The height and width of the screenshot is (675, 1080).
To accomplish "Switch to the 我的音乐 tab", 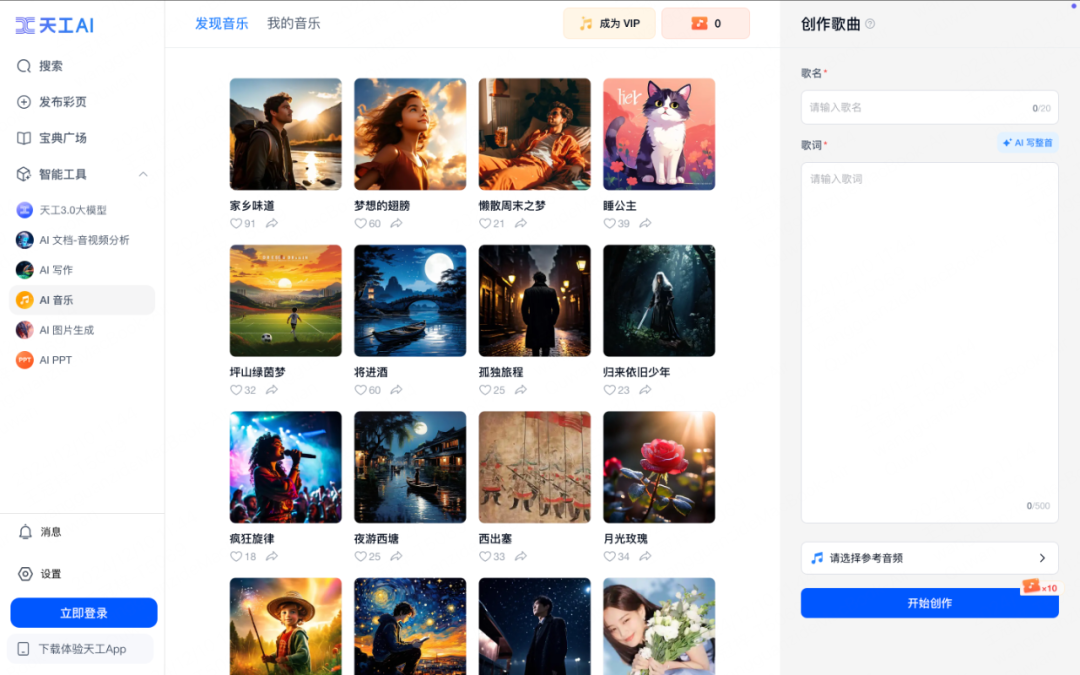I will pyautogui.click(x=294, y=22).
